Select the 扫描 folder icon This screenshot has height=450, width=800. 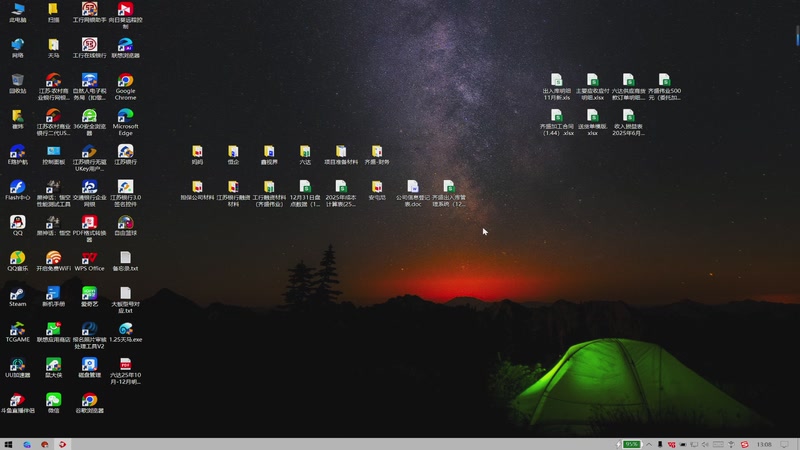pos(54,12)
